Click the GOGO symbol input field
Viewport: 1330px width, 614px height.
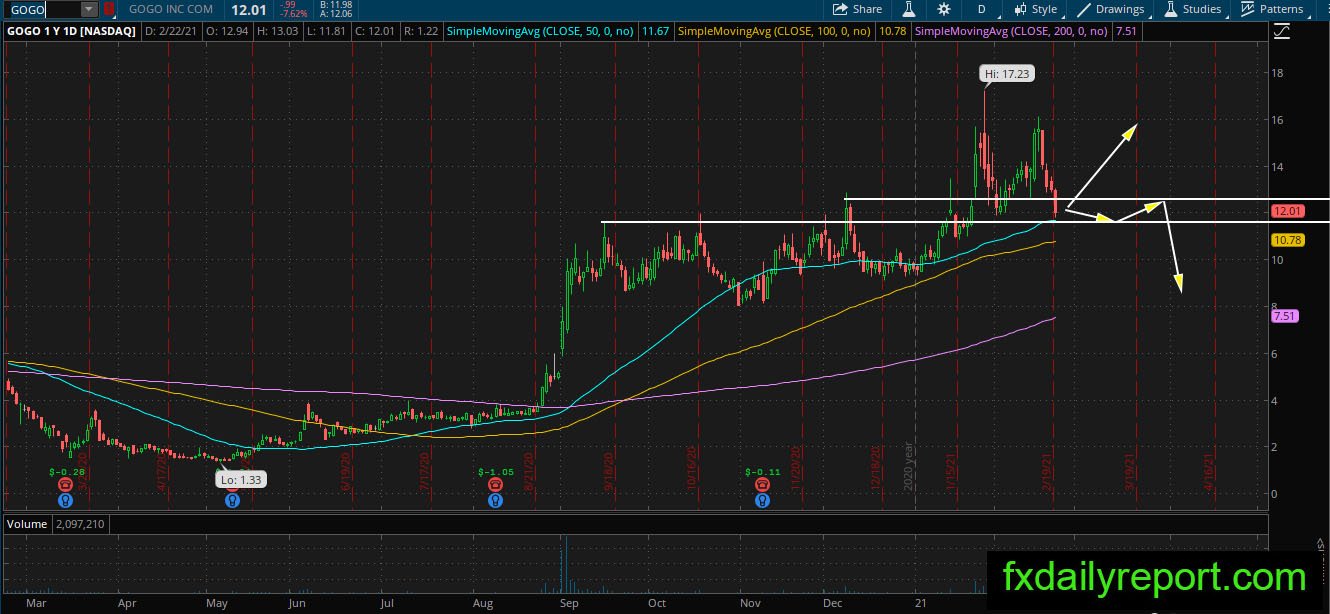[42, 9]
